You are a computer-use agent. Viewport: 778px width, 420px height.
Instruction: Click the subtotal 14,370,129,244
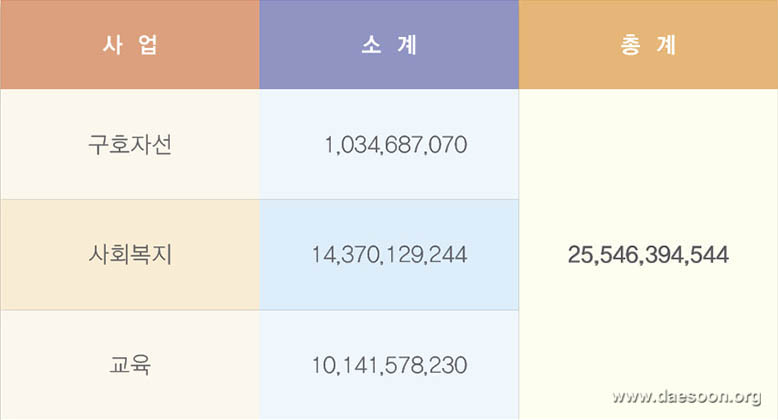[x=389, y=255]
